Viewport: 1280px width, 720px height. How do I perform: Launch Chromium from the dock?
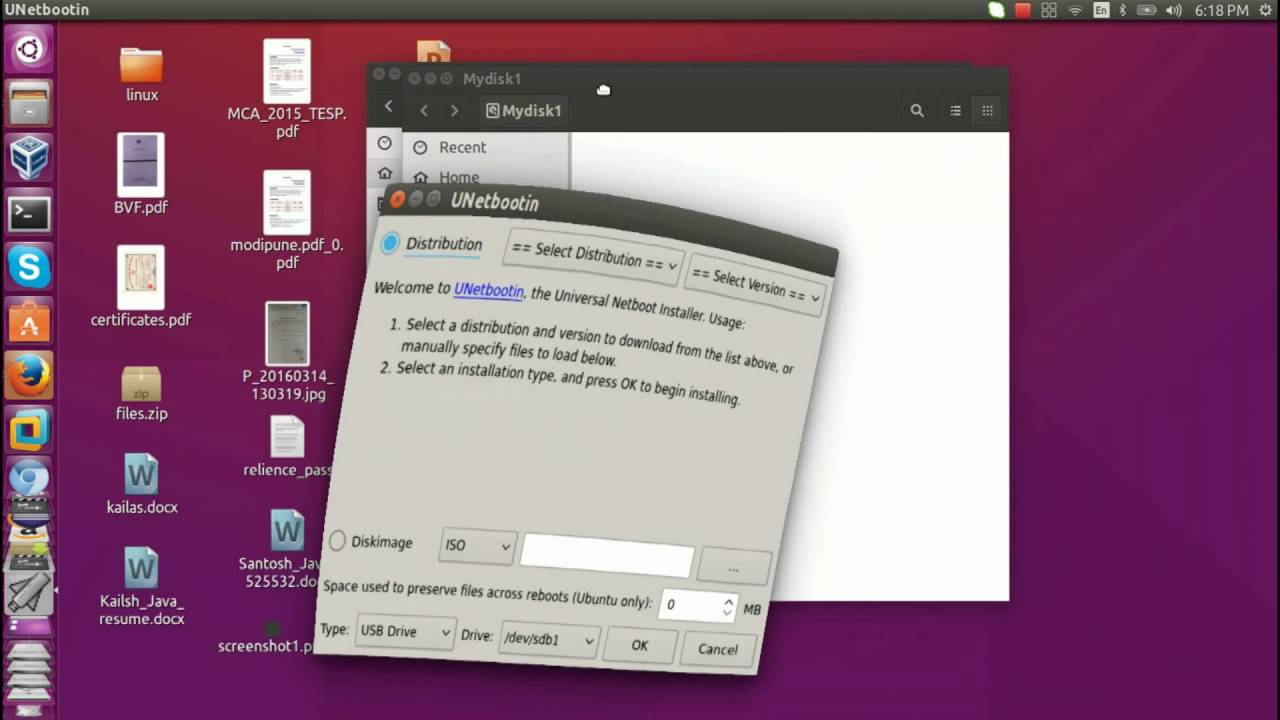29,478
